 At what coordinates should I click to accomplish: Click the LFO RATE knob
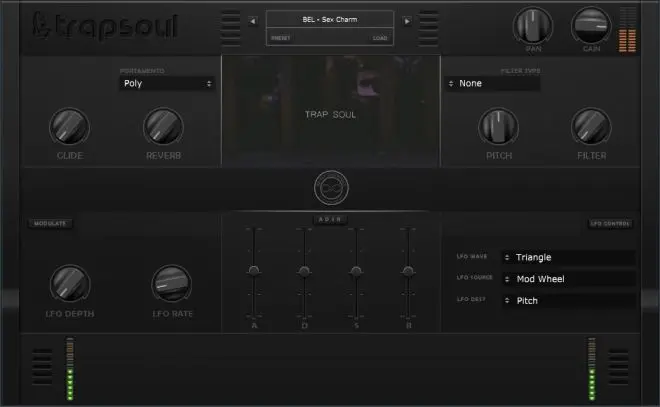tap(172, 284)
